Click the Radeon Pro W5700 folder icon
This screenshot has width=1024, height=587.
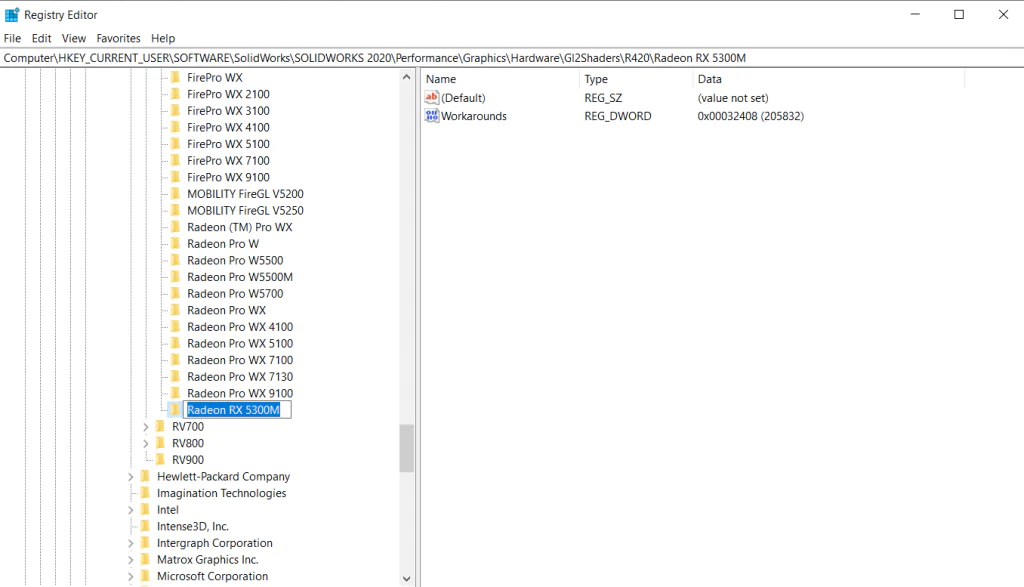[x=176, y=294]
